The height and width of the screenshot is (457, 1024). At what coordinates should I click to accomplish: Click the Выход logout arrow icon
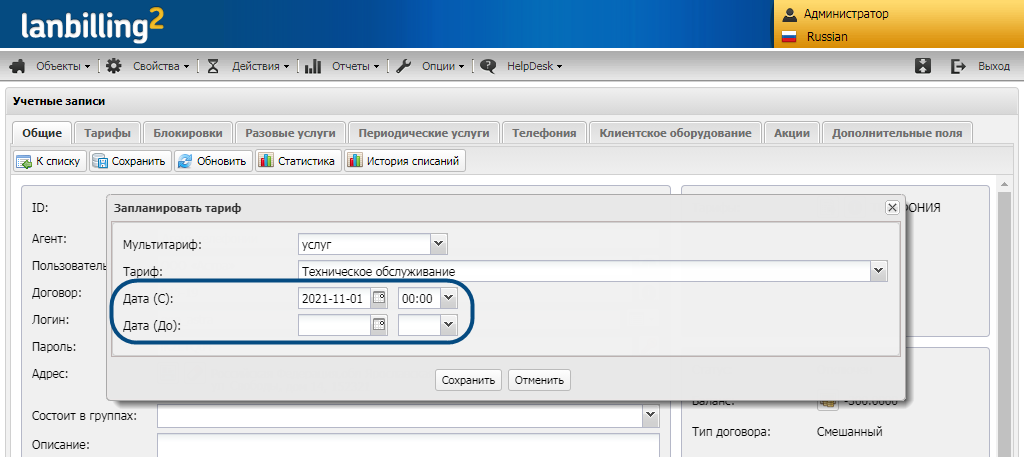958,66
